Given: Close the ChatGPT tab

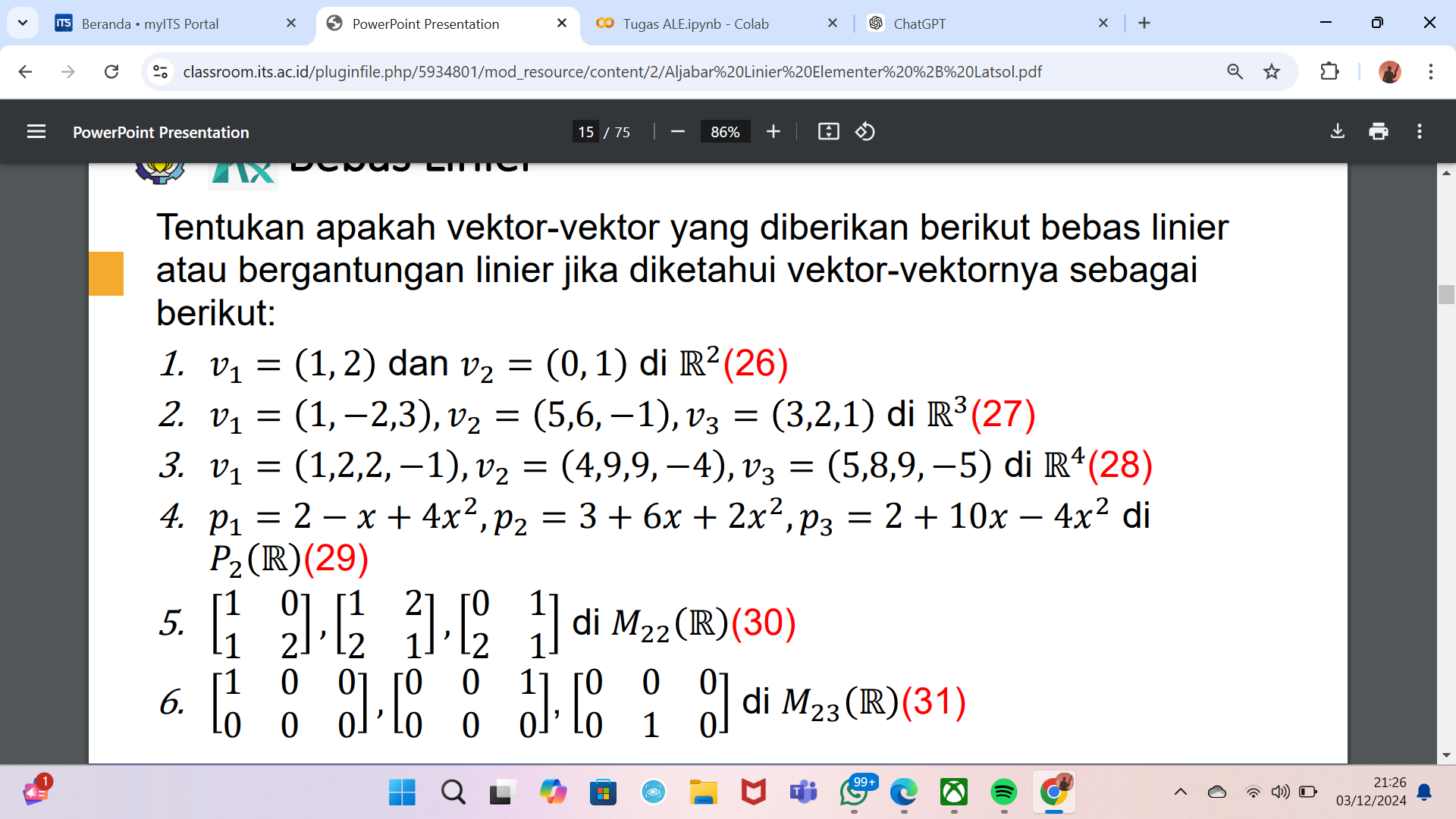Looking at the screenshot, I should click(1103, 24).
